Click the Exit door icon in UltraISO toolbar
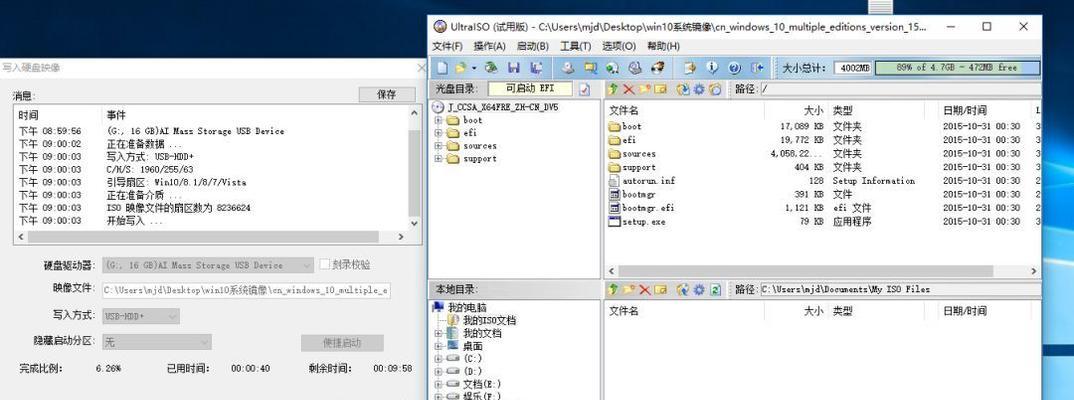Screen dimensions: 1074x400 tap(757, 67)
